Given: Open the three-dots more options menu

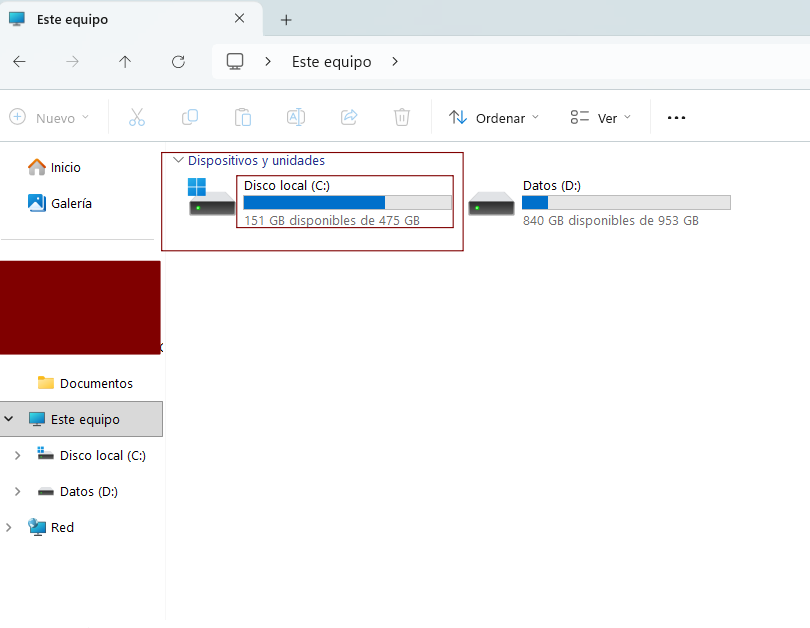Looking at the screenshot, I should click(x=676, y=118).
